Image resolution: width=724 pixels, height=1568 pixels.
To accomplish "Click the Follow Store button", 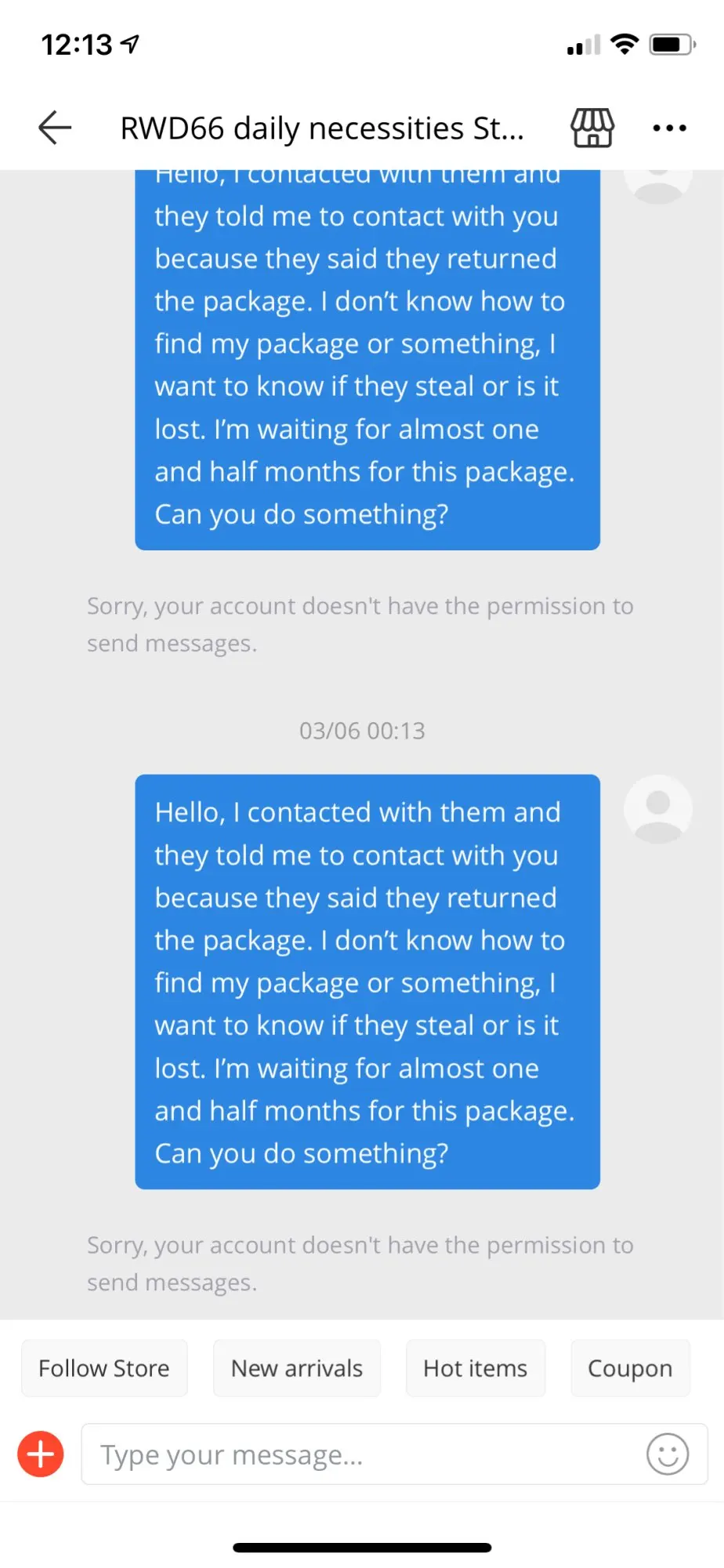I will 104,1368.
